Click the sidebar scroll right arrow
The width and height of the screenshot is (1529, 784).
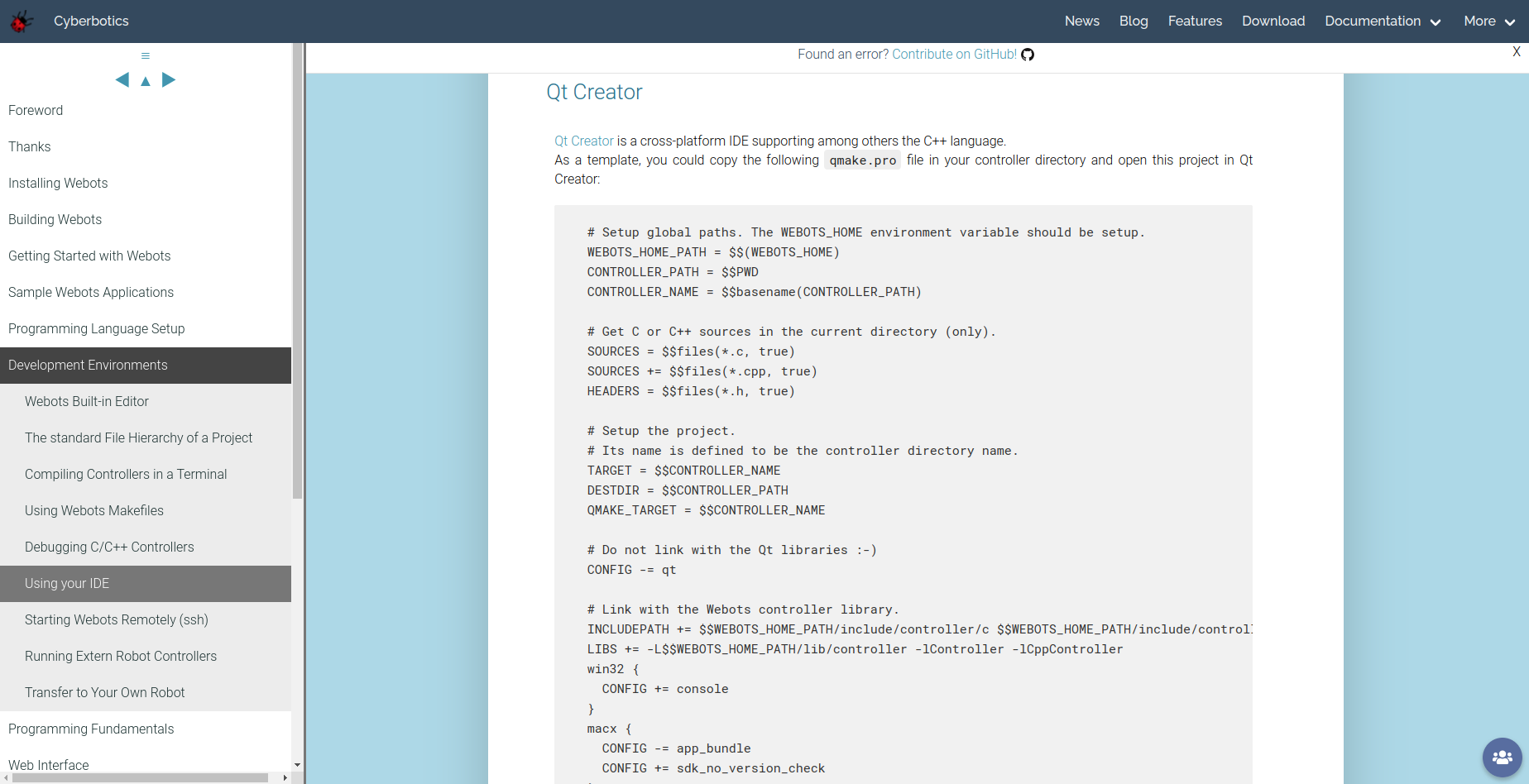click(x=285, y=778)
